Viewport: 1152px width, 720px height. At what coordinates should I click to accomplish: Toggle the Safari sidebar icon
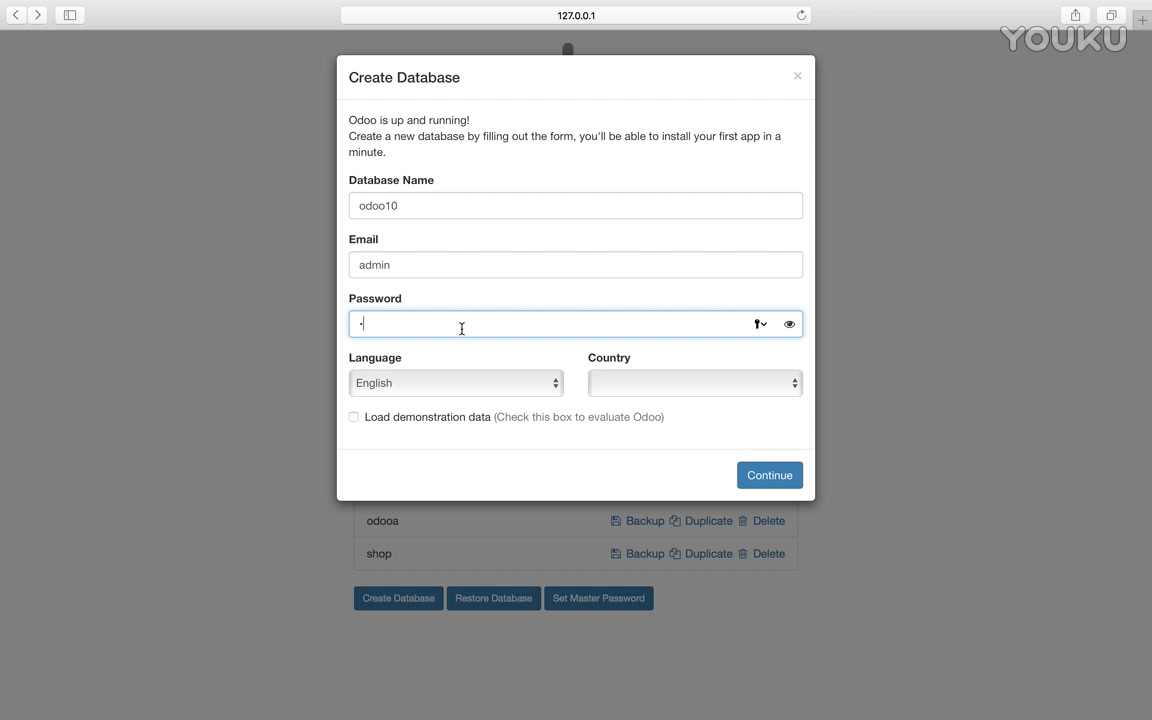(x=70, y=15)
